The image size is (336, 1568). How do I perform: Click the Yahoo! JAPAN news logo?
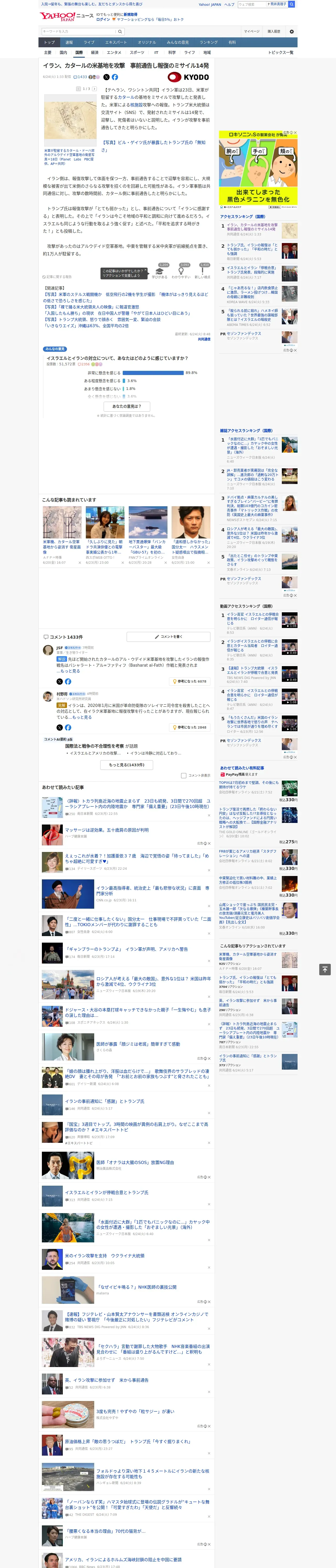(66, 16)
